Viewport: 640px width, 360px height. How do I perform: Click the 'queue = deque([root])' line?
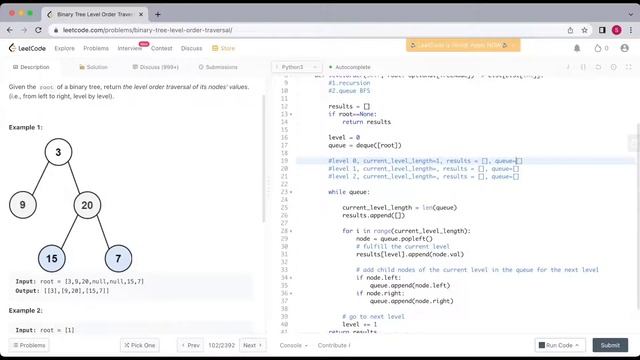[365, 145]
